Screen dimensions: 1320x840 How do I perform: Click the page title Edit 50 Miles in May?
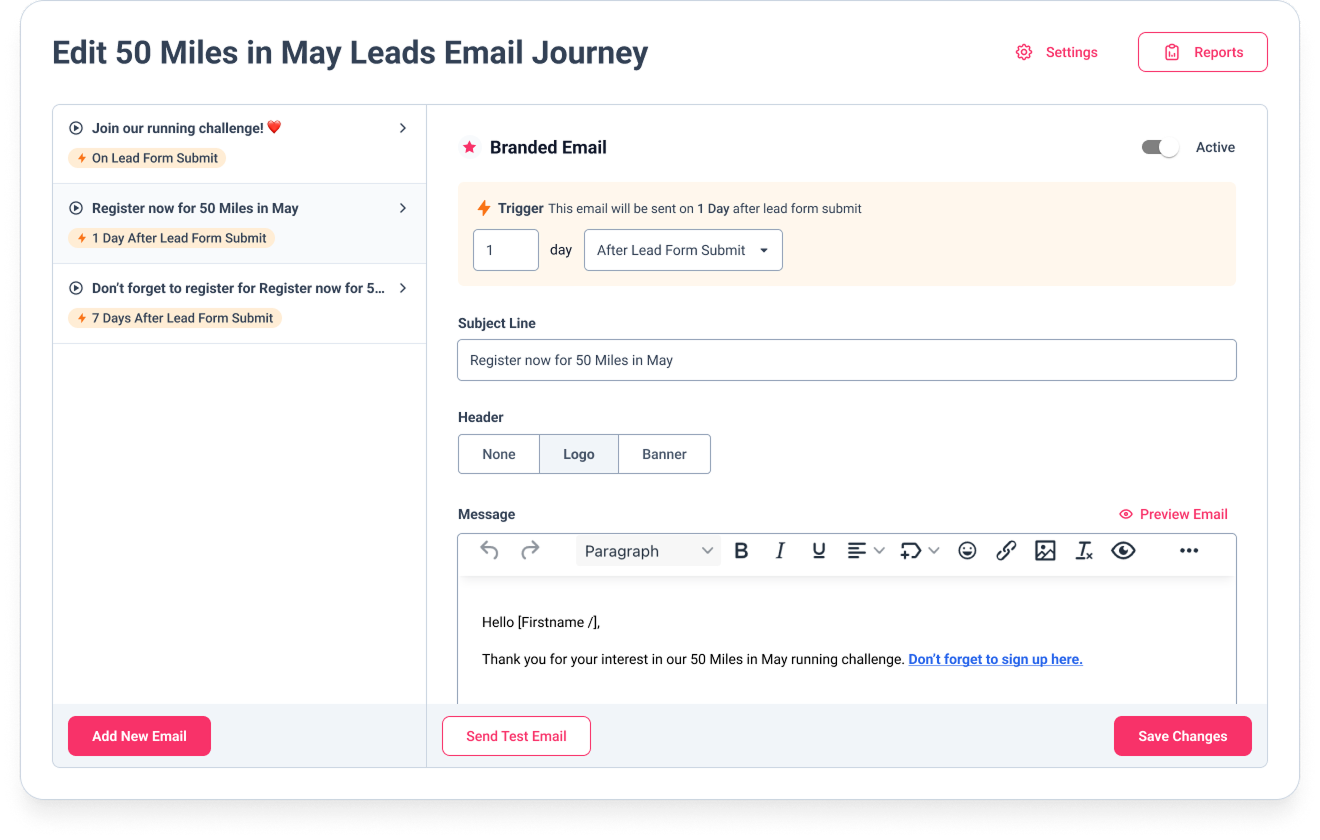350,52
